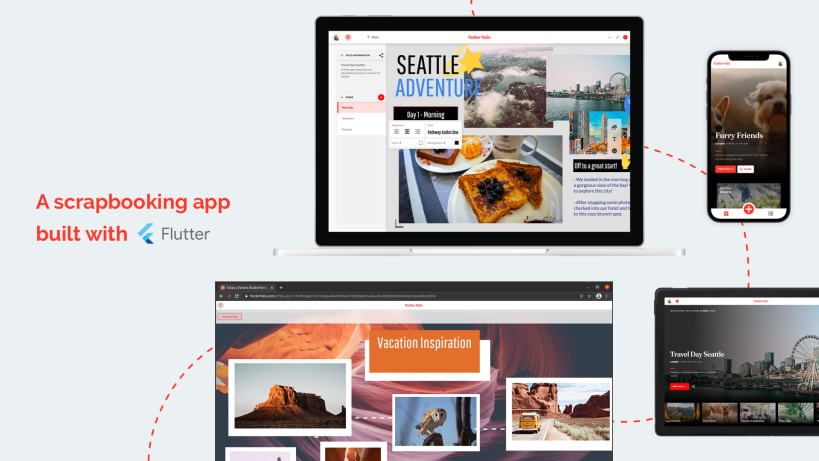
Task: Select the 'Day 1 - Morning' text box
Action: [425, 114]
